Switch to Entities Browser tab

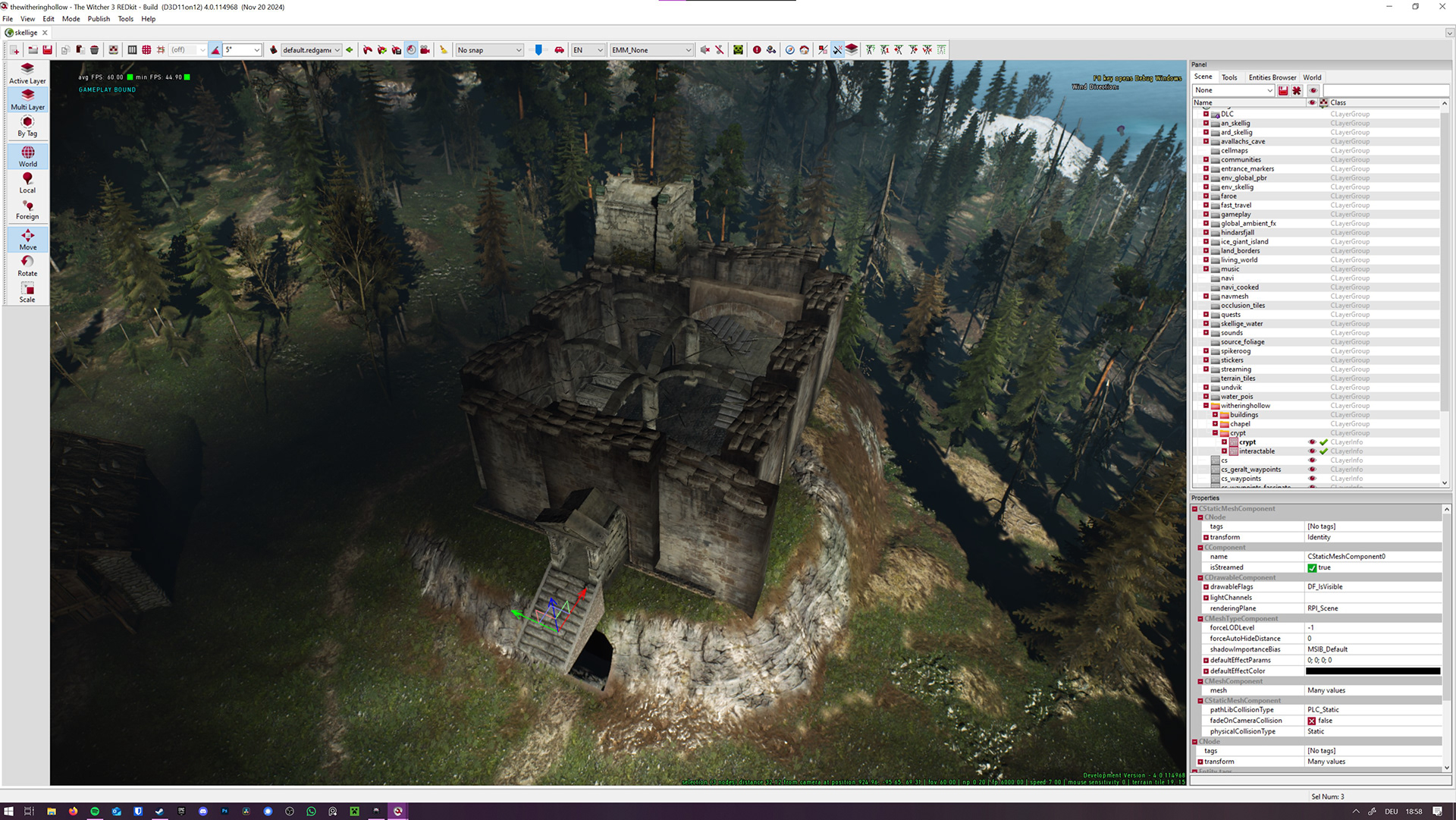1272,77
